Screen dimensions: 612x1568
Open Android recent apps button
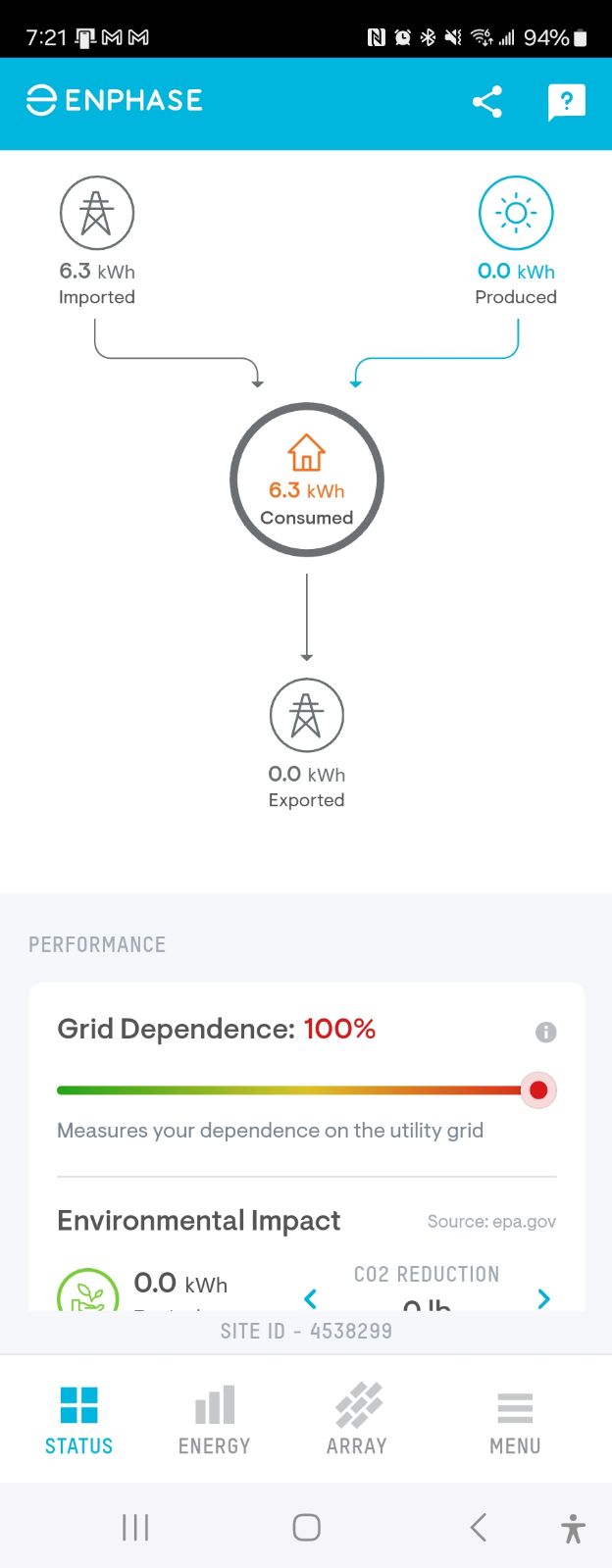pos(135,1527)
